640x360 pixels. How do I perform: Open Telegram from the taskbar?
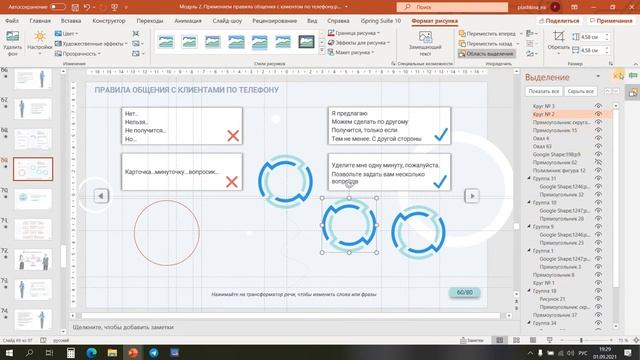pos(154,353)
